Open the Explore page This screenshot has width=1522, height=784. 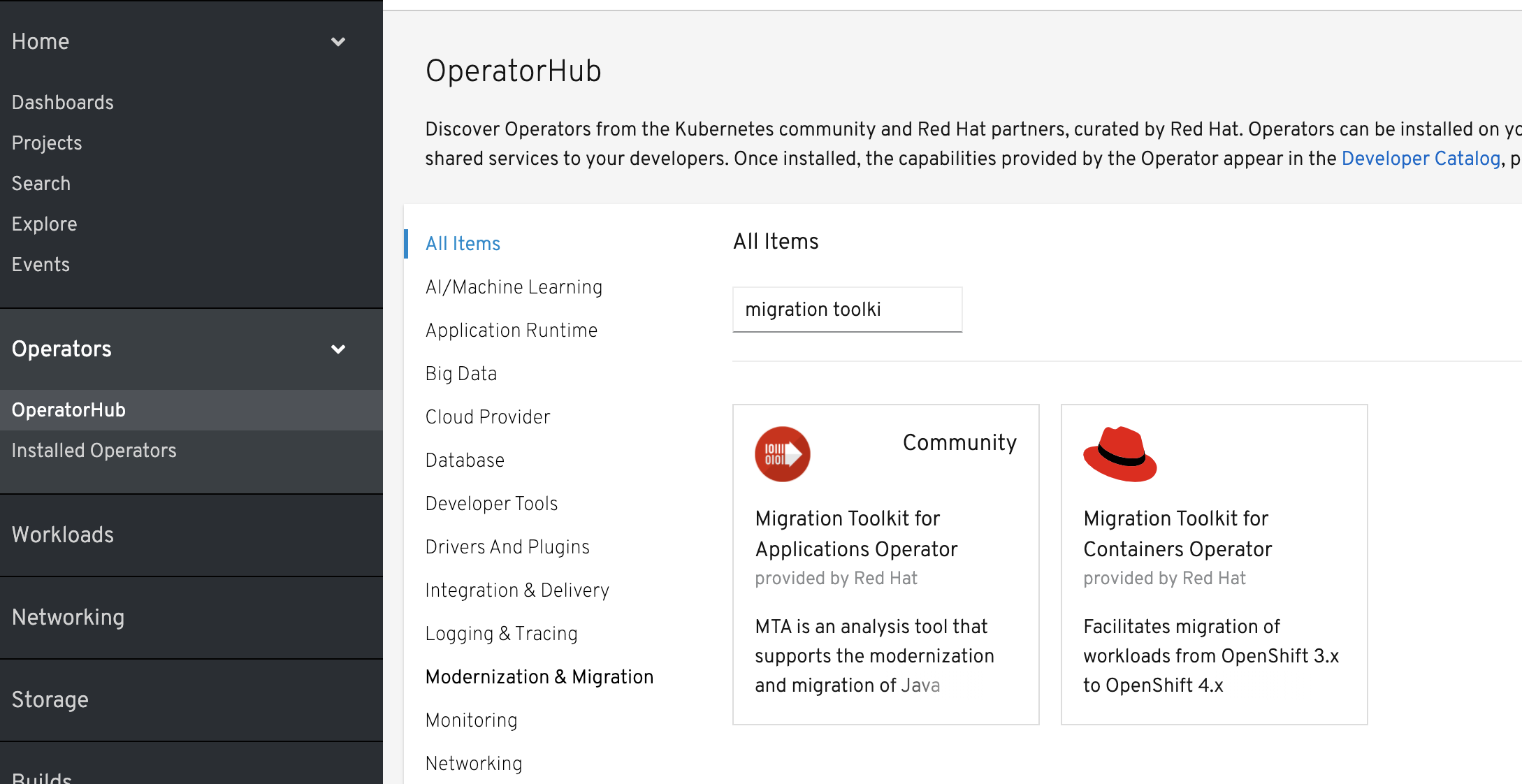(x=45, y=224)
